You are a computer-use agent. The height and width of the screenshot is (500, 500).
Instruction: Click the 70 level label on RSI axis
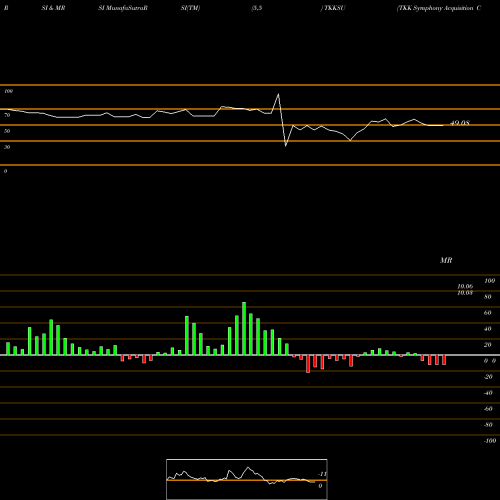7,115
